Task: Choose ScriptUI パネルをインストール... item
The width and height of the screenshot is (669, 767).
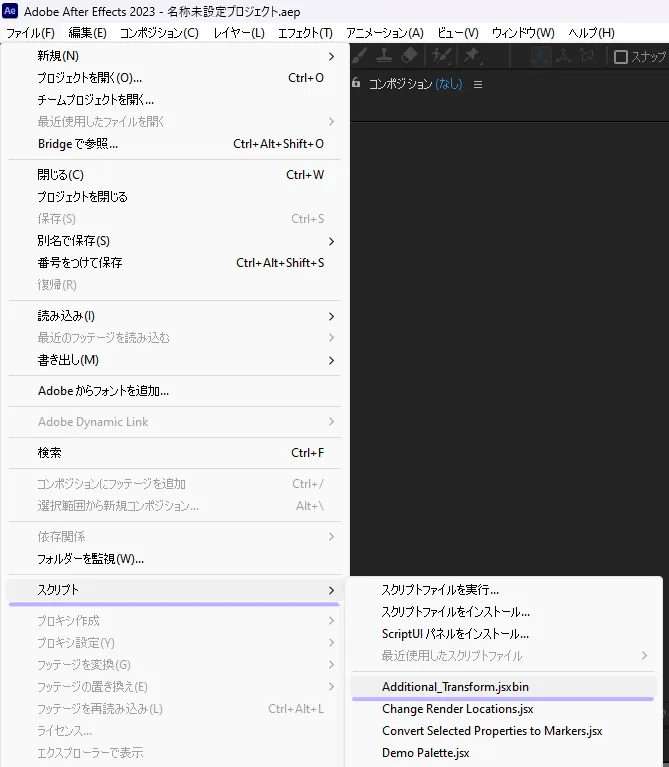Action: [504, 634]
